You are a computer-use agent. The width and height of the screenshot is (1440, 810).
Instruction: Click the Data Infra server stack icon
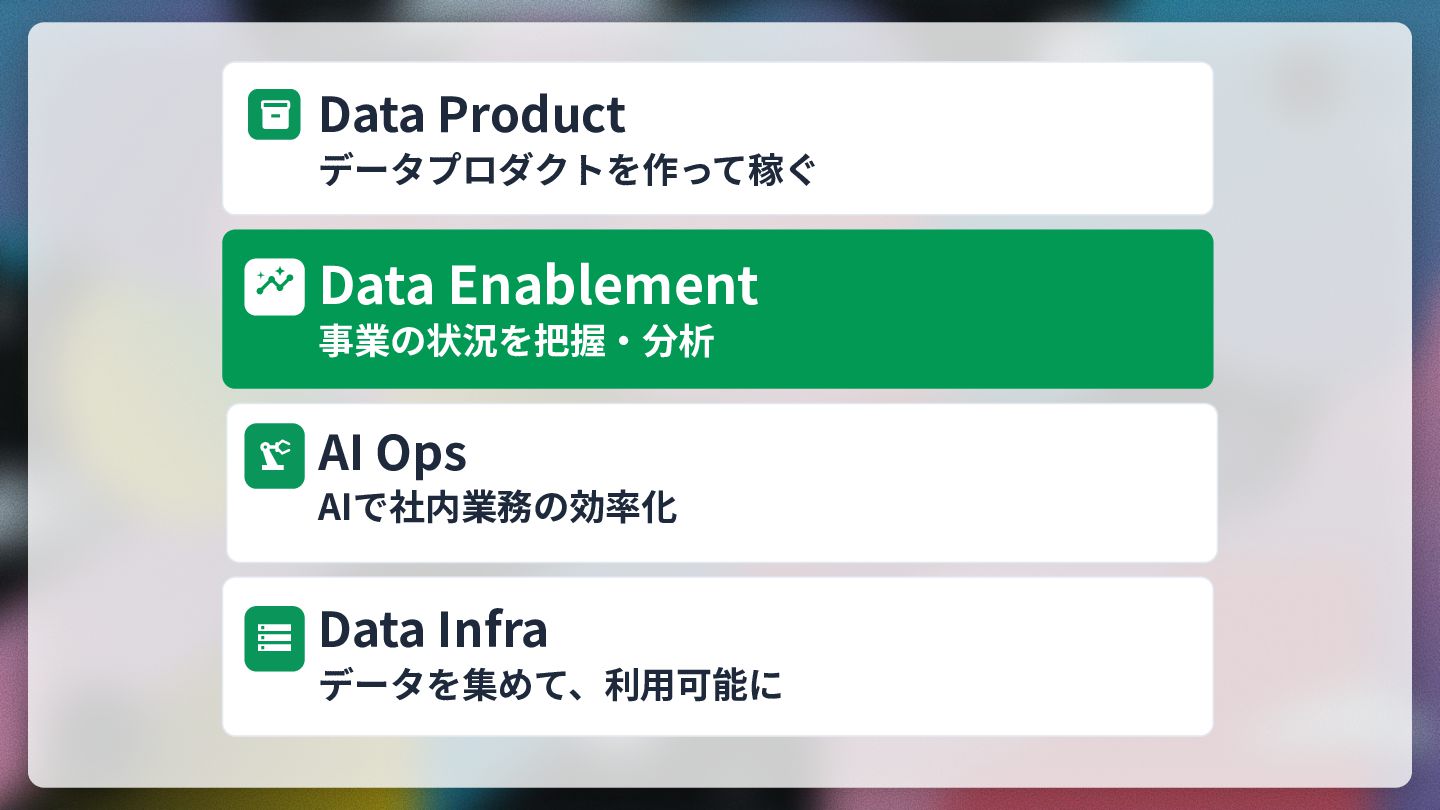[274, 638]
